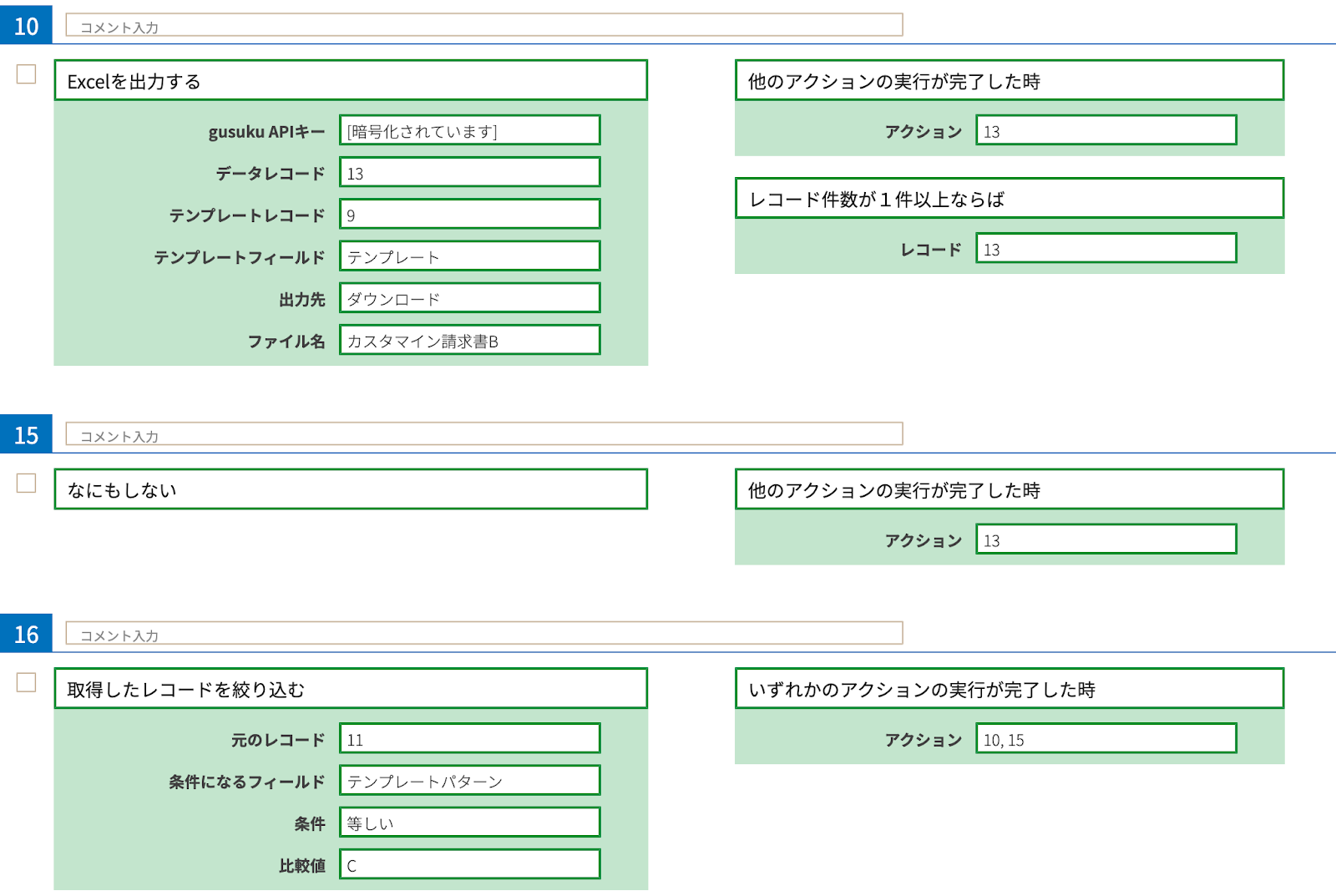Image resolution: width=1336 pixels, height=896 pixels.
Task: Click the blue action number 10 badge
Action: tap(26, 25)
